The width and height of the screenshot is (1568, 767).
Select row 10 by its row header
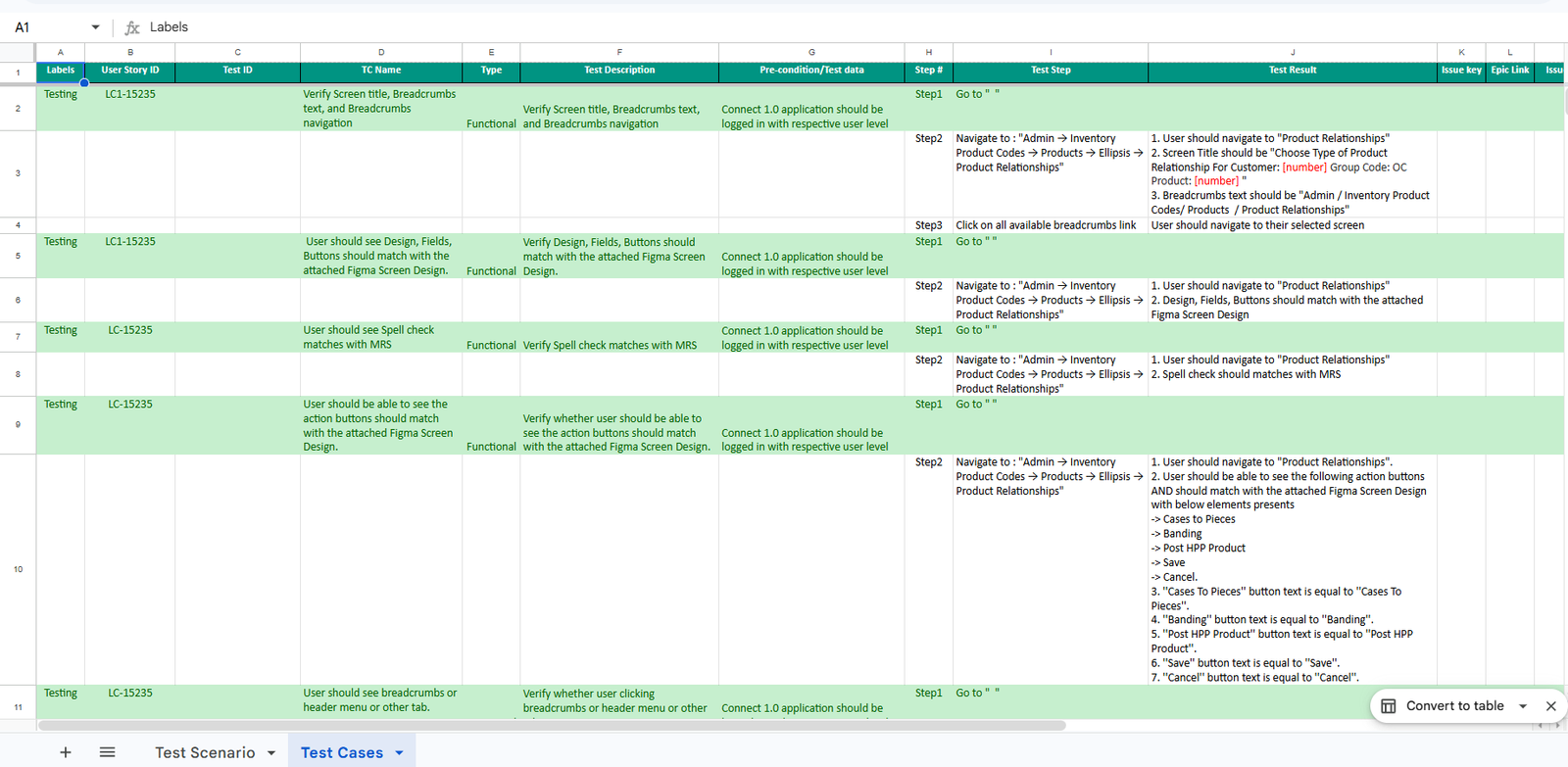point(18,569)
